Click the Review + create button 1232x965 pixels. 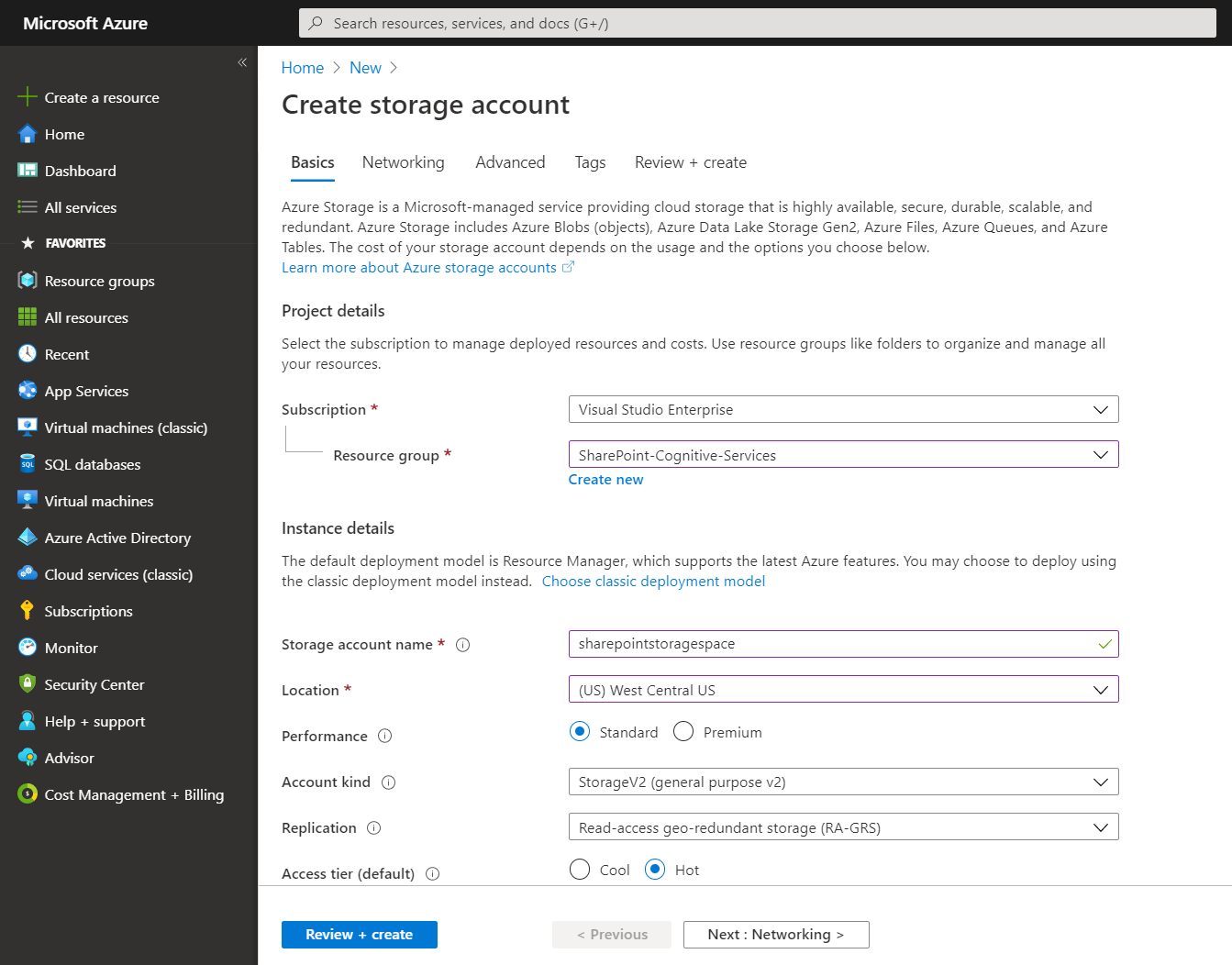tap(359, 935)
